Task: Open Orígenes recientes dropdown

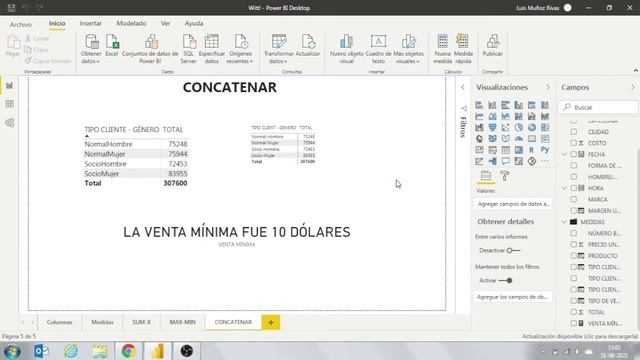Action: pos(240,49)
